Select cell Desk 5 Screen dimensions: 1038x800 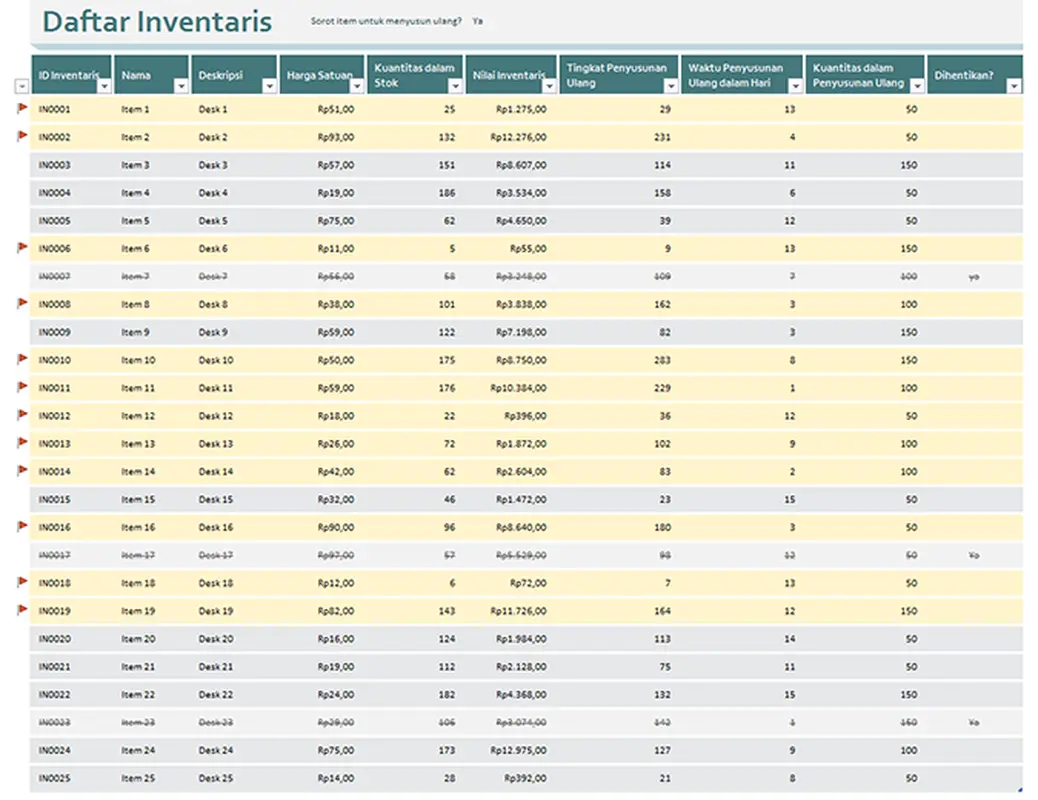213,221
